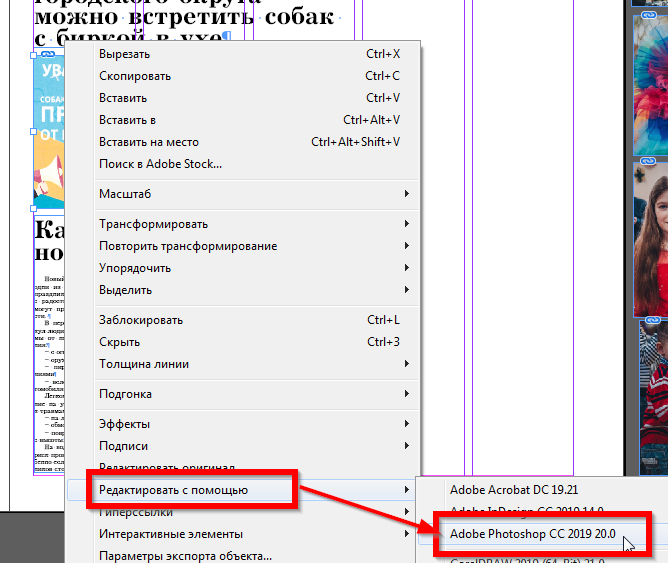
Task: Expand Толщина линии submenu
Action: (x=243, y=364)
